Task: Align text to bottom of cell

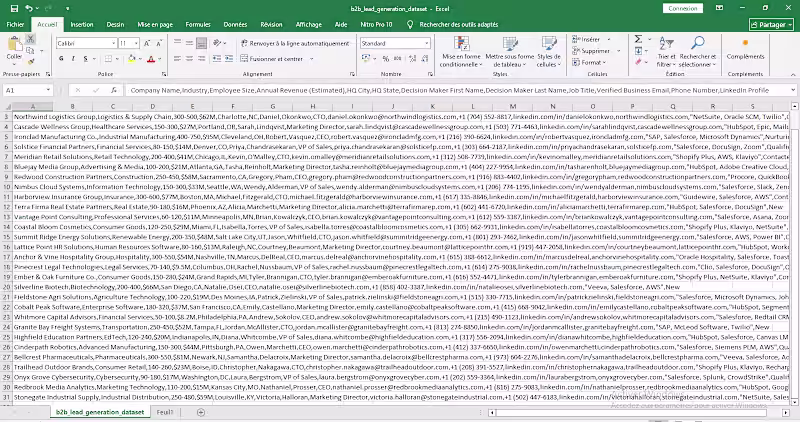Action: pos(202,43)
